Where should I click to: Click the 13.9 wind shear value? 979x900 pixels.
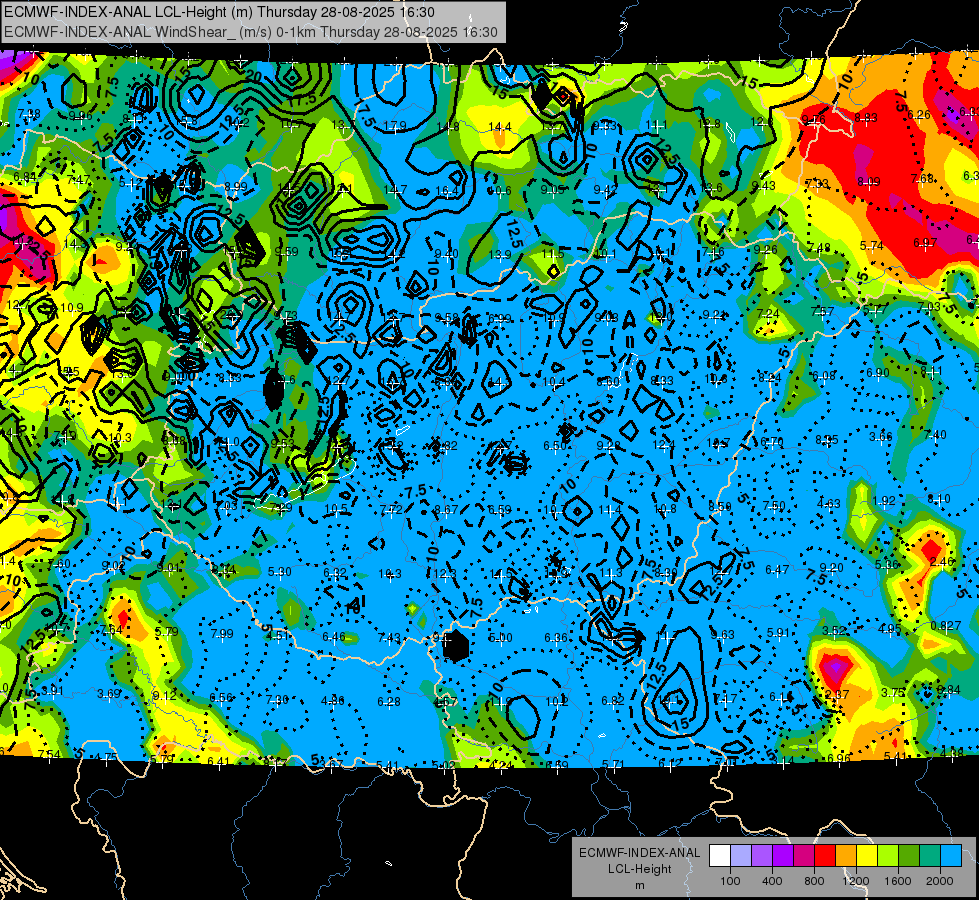pyautogui.click(x=500, y=255)
